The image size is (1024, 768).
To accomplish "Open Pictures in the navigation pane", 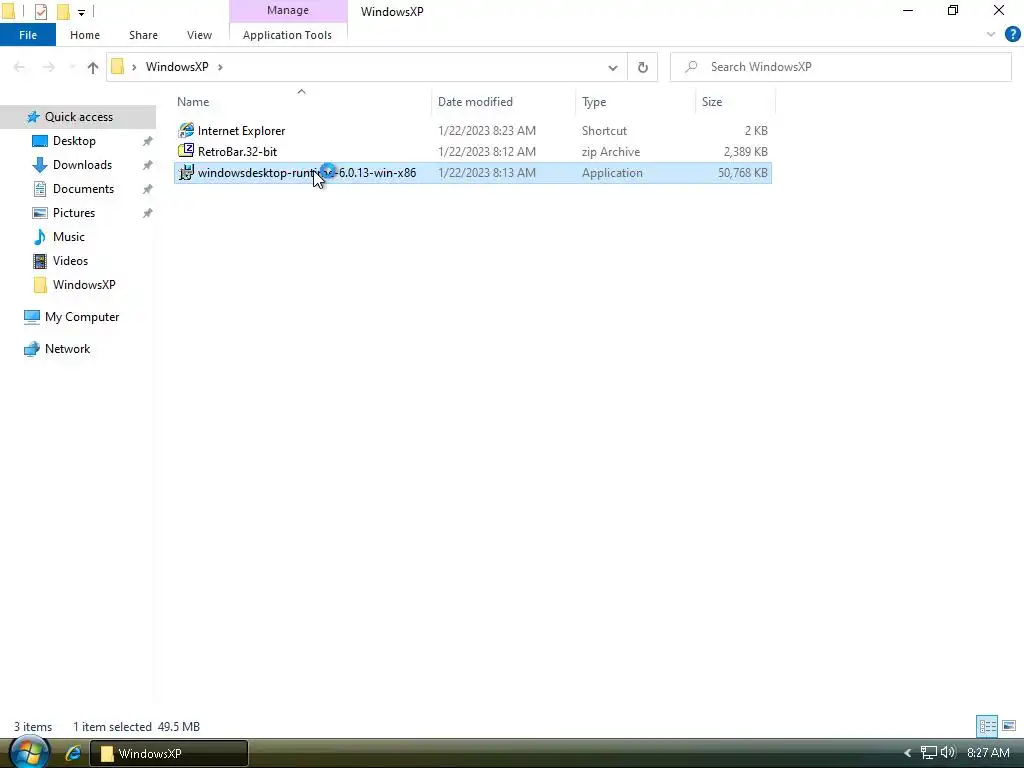I will (x=73, y=213).
